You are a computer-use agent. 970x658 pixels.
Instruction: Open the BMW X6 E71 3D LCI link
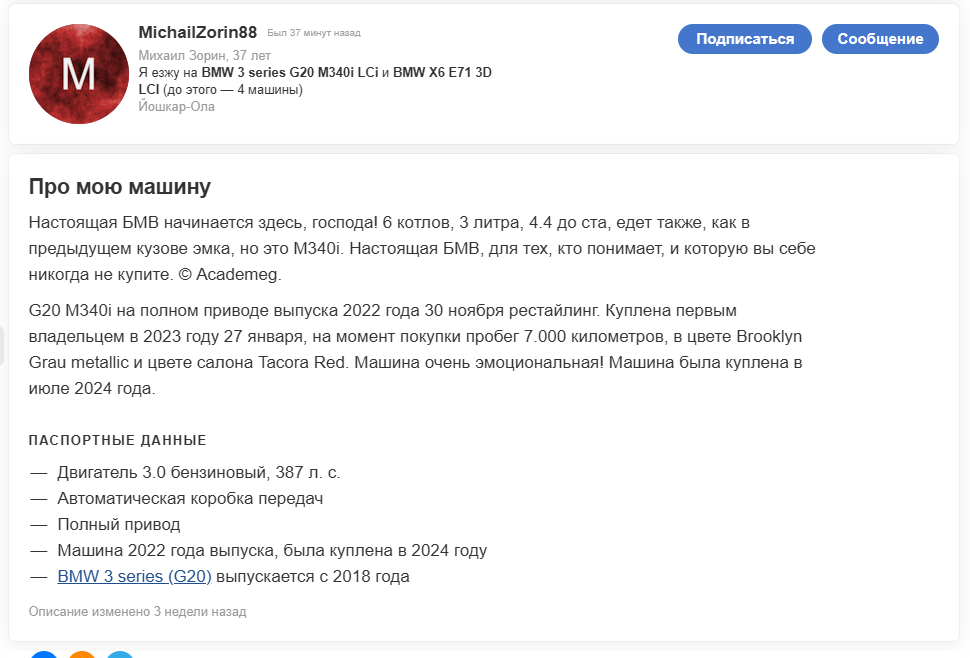[x=442, y=73]
